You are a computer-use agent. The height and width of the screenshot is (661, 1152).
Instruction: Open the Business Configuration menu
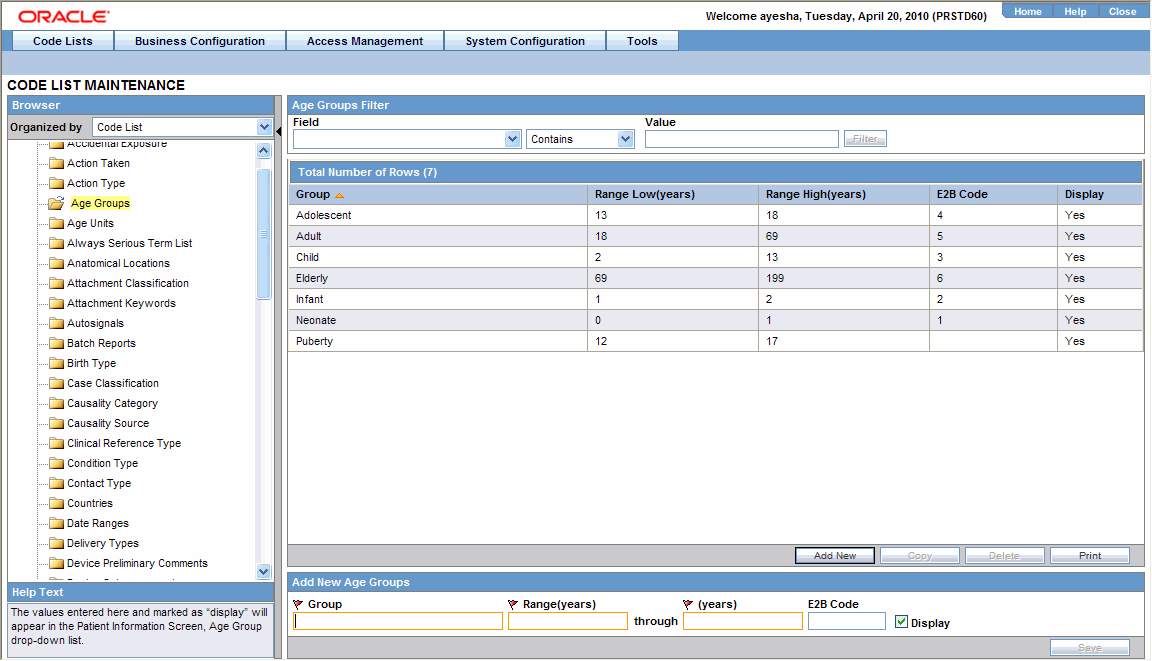200,41
